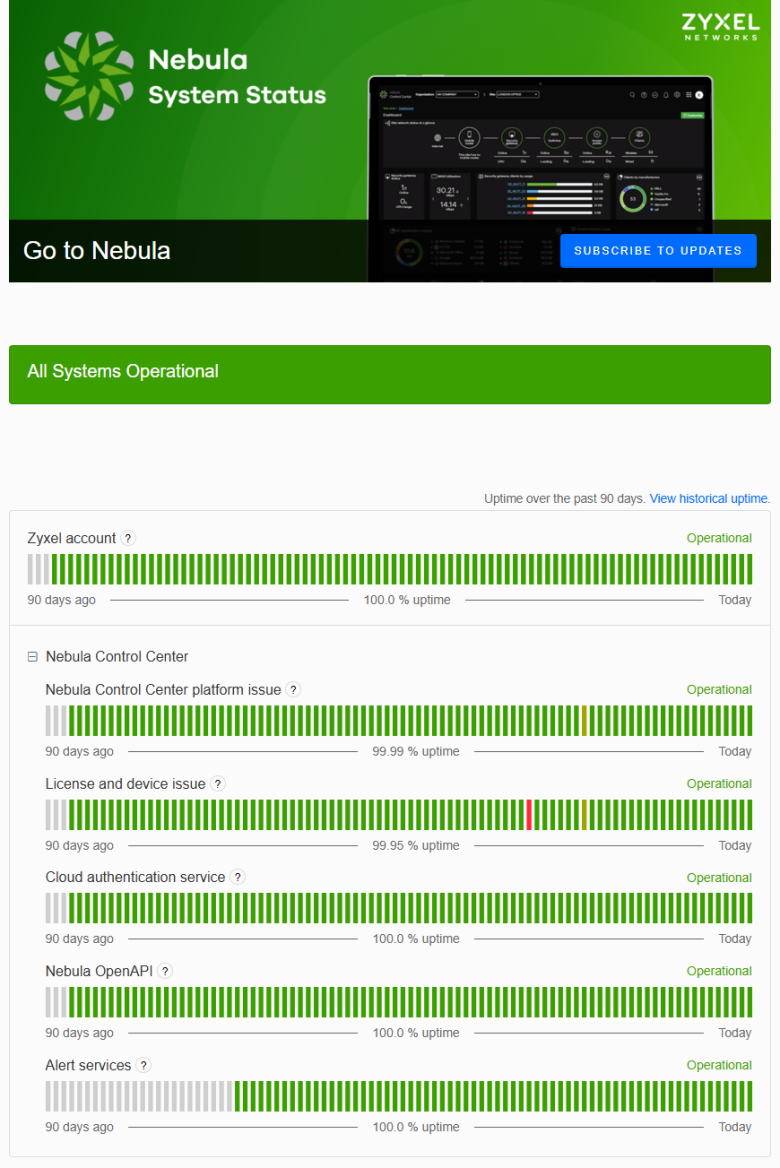This screenshot has width=780, height=1168.
Task: Click the first gray bar in Zyxel account timeline
Action: [31, 569]
